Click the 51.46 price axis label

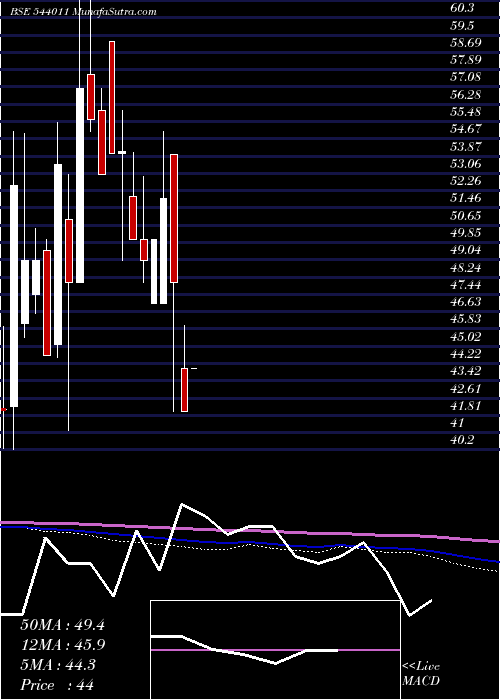tap(468, 198)
